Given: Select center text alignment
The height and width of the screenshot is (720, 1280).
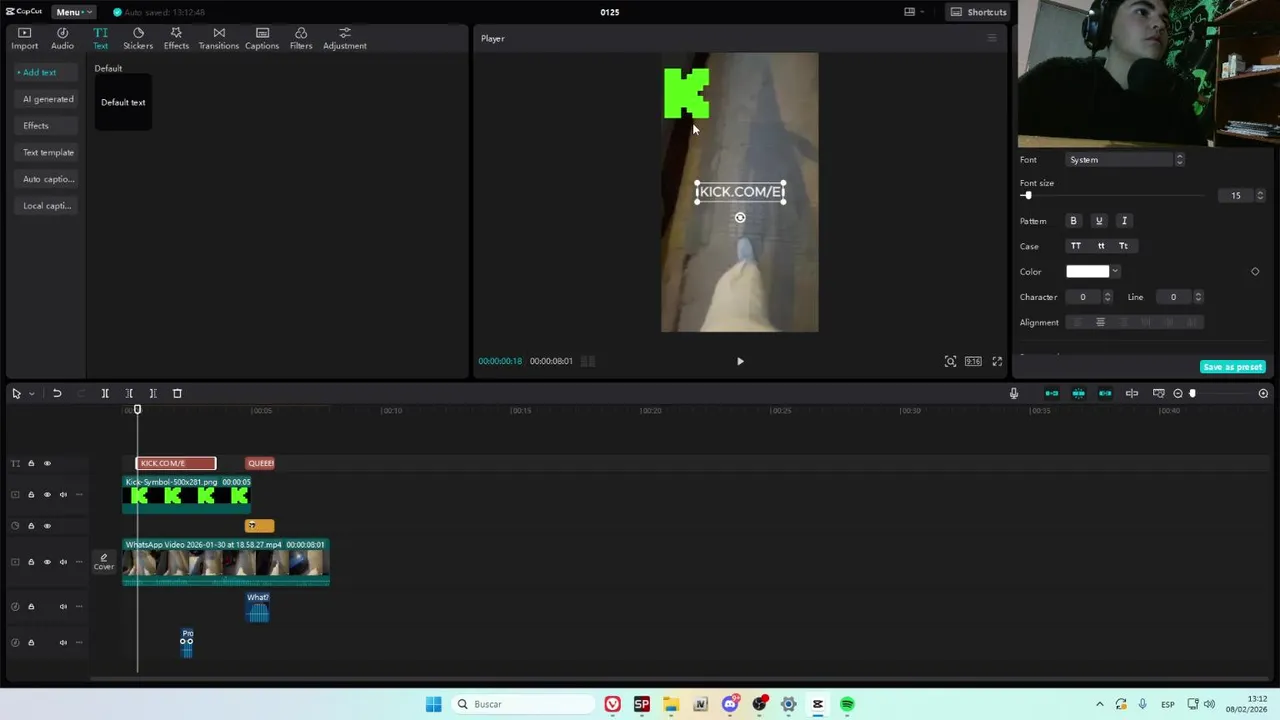Looking at the screenshot, I should 1100,322.
